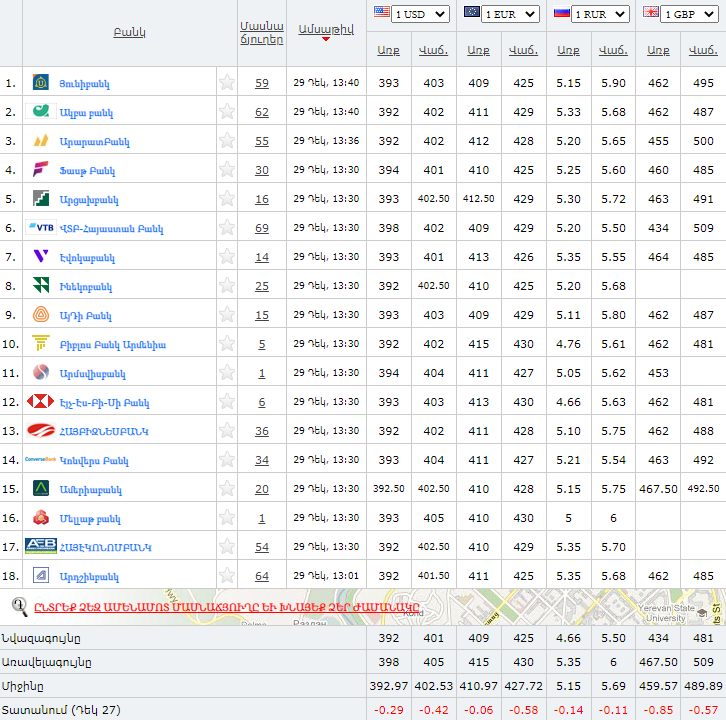Open the branch count 69 link
The height and width of the screenshot is (720, 726).
[262, 228]
